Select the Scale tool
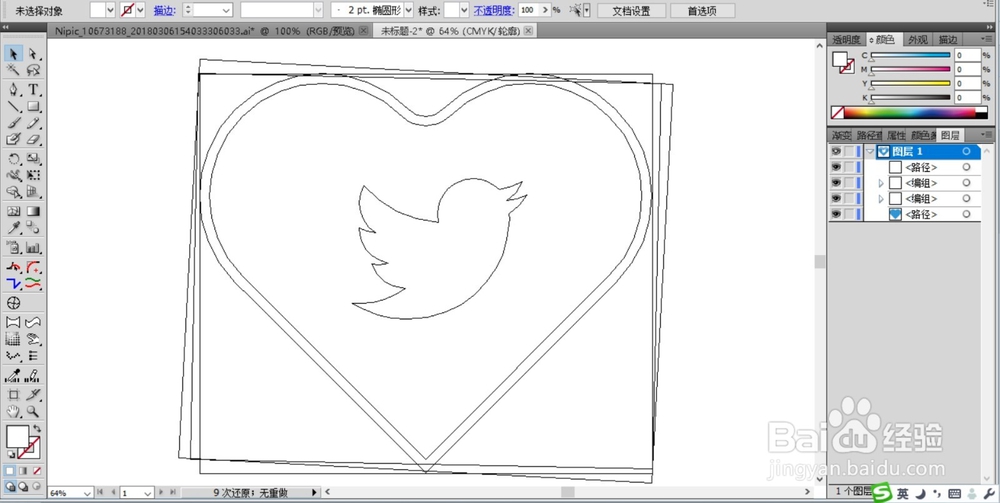The image size is (1000, 503). tap(34, 159)
